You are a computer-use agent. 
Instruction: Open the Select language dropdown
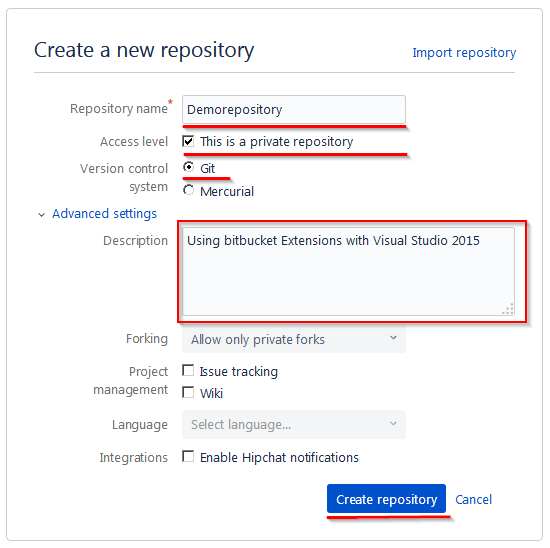click(x=294, y=425)
